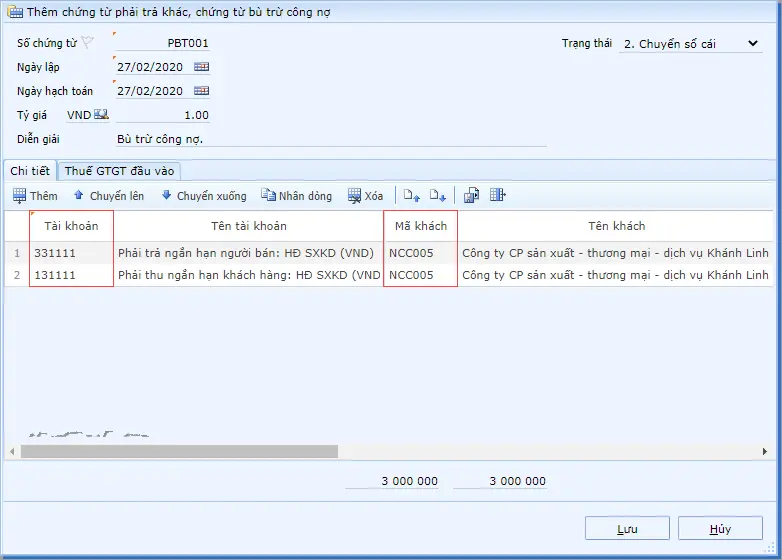Click scrollbar left arrow
Screen dimensions: 782x560
12,451
